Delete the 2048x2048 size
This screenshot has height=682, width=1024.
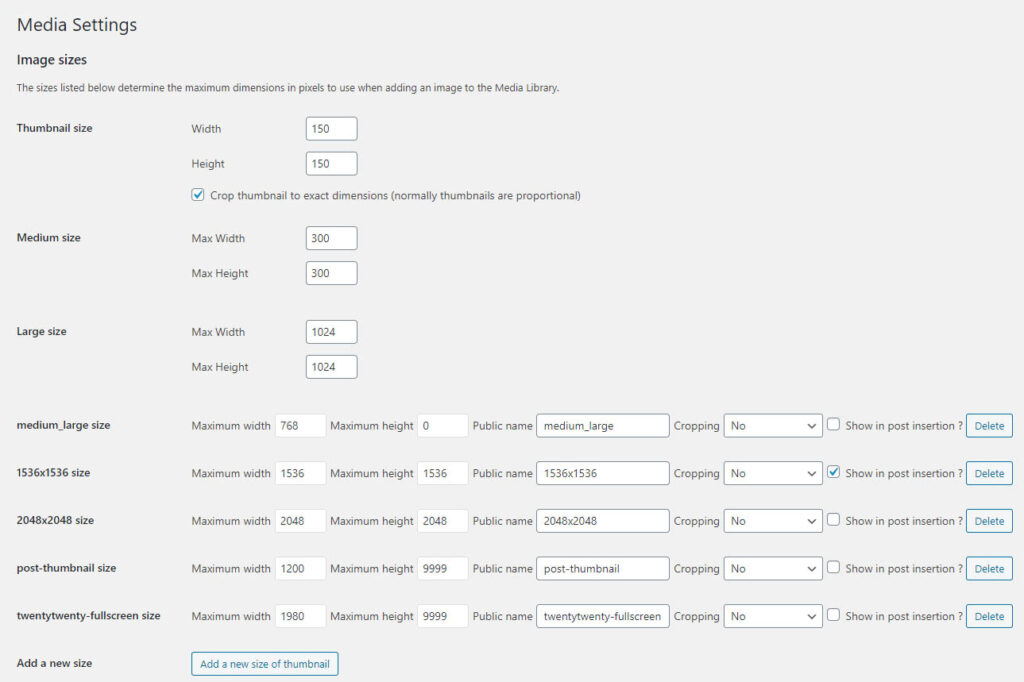coord(989,521)
